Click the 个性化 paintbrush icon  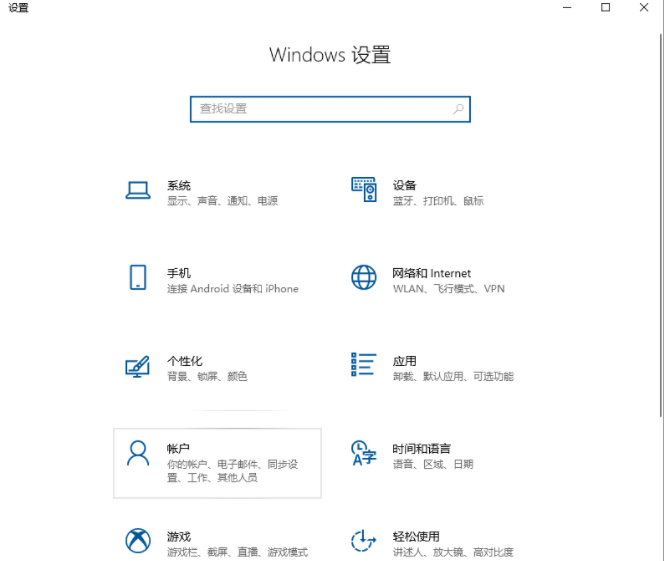[x=138, y=366]
